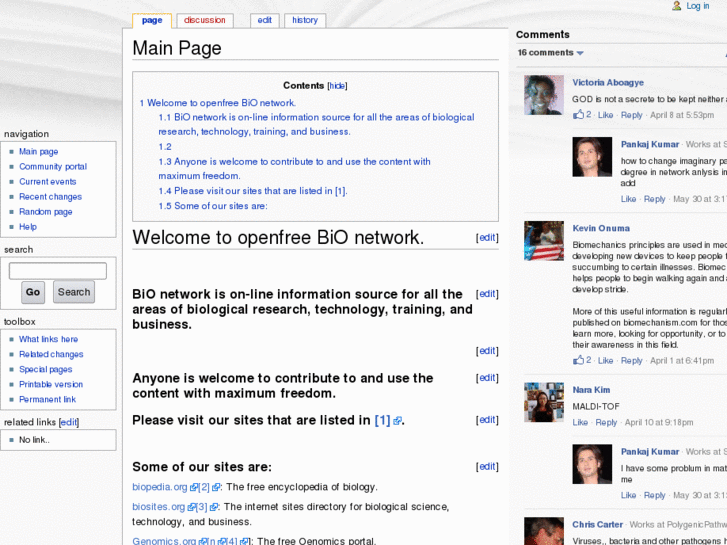The height and width of the screenshot is (545, 727).
Task: Focus the wiki search input field
Action: tap(57, 271)
